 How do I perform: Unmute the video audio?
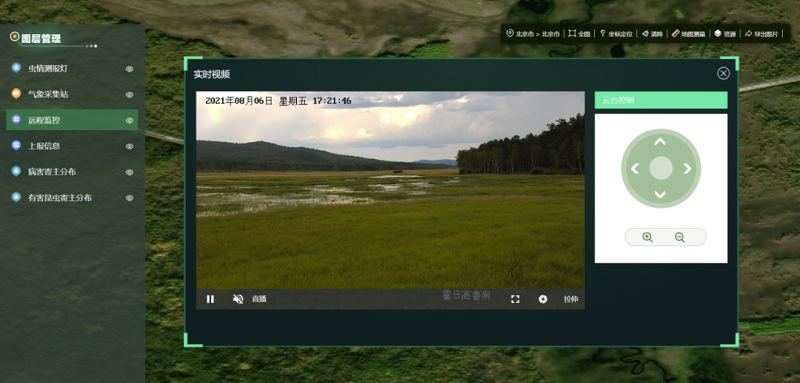pyautogui.click(x=238, y=299)
